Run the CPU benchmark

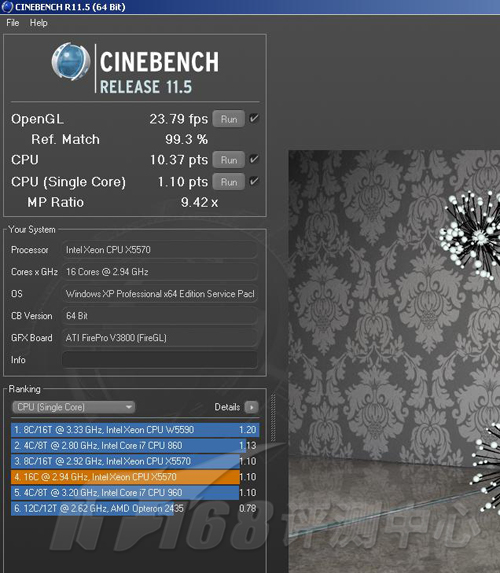point(229,160)
